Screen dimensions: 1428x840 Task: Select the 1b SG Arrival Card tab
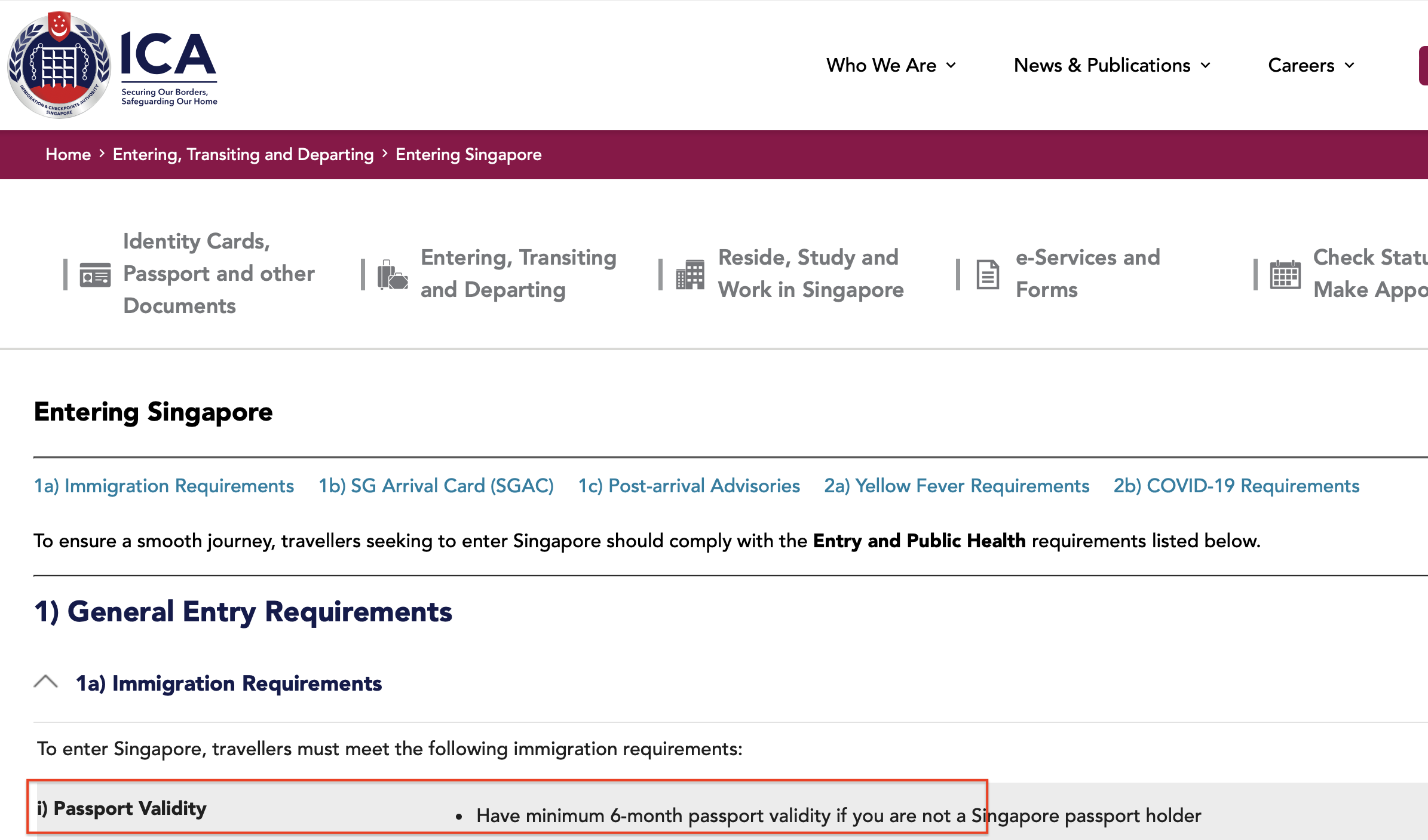435,486
